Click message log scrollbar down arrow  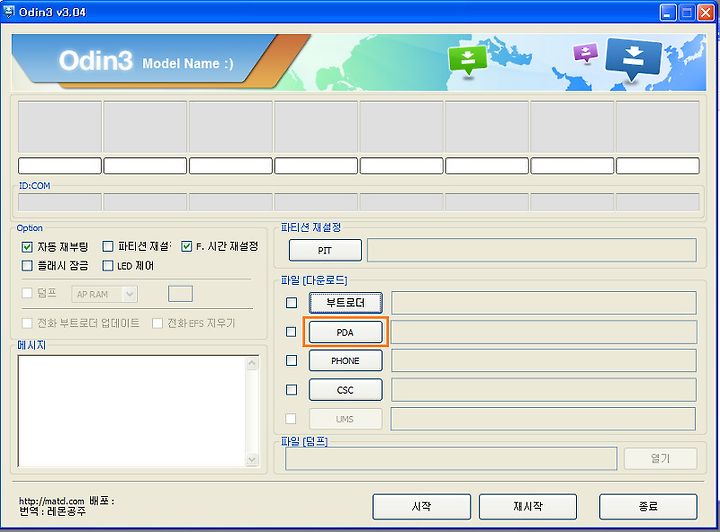point(252,459)
